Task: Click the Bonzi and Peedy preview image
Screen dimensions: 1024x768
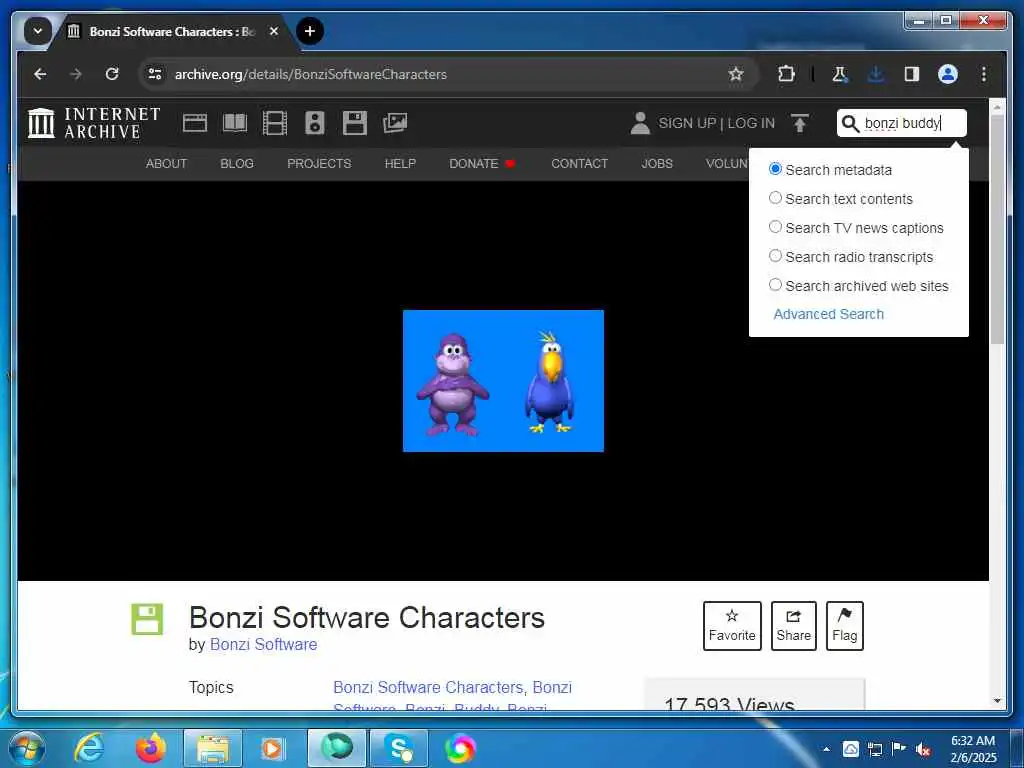Action: click(x=503, y=381)
